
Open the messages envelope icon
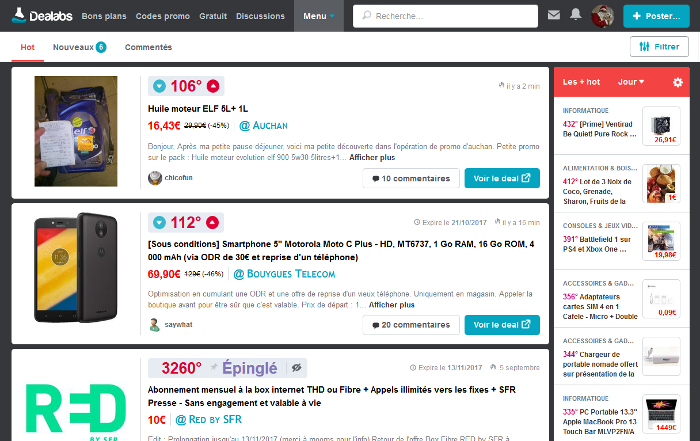(x=554, y=15)
